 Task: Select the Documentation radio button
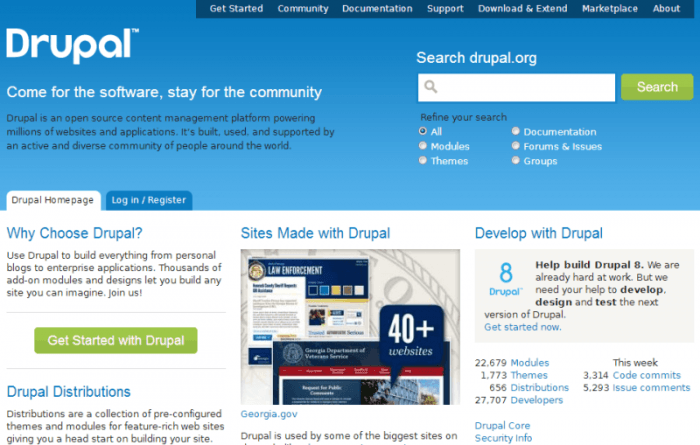click(516, 131)
